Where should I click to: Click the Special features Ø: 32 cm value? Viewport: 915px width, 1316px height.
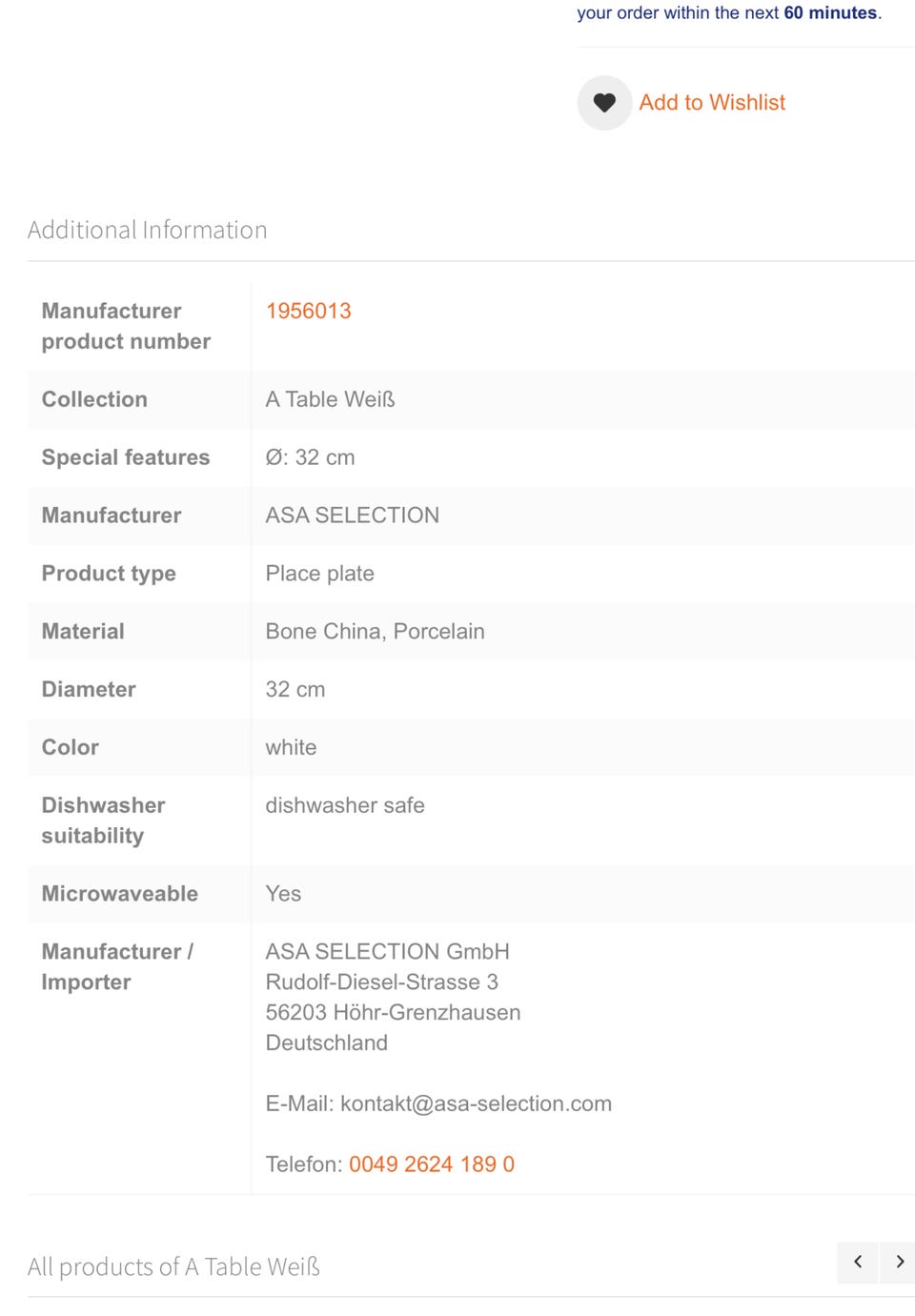[x=310, y=457]
